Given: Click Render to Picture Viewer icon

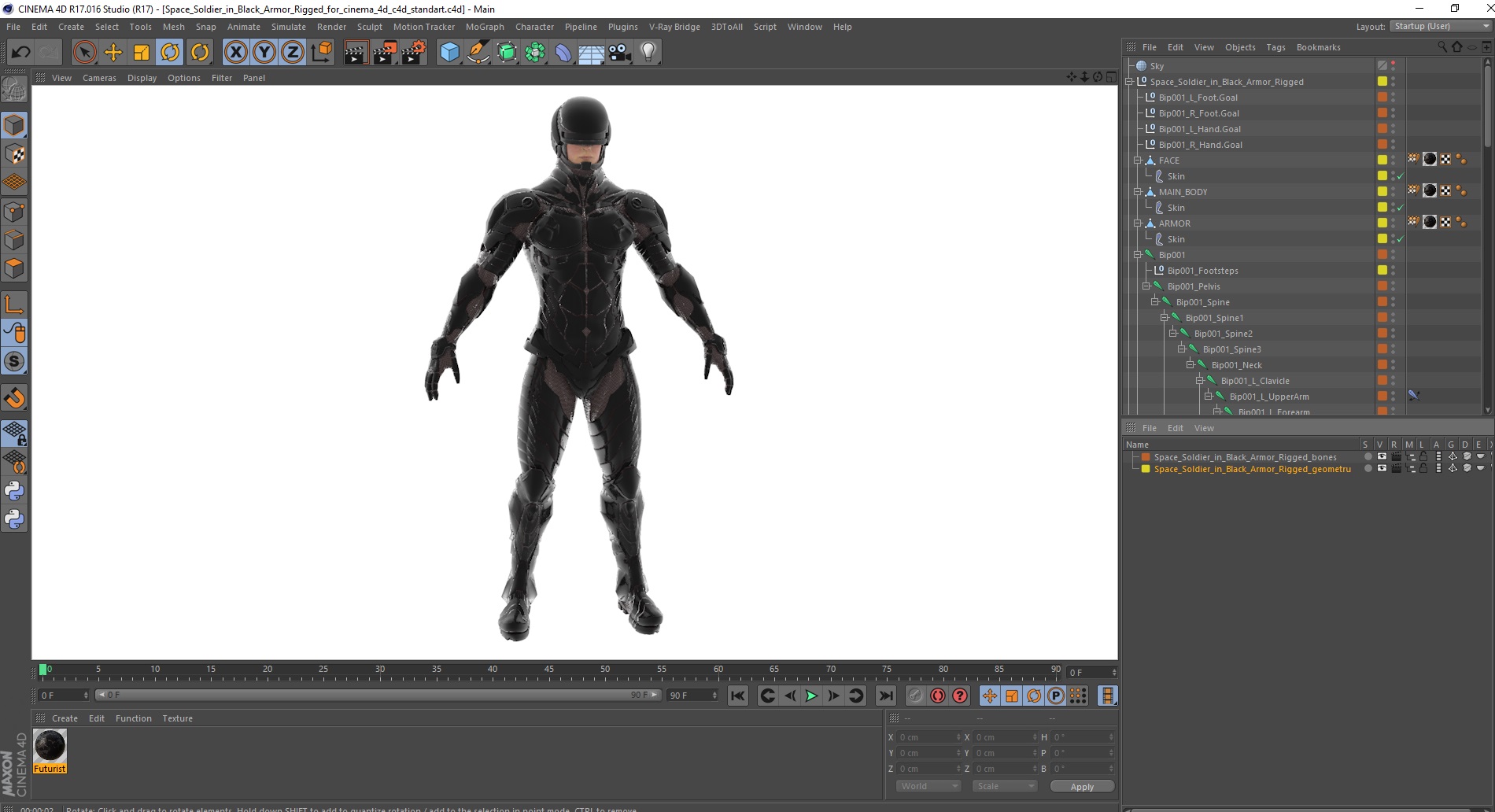Looking at the screenshot, I should tap(385, 53).
